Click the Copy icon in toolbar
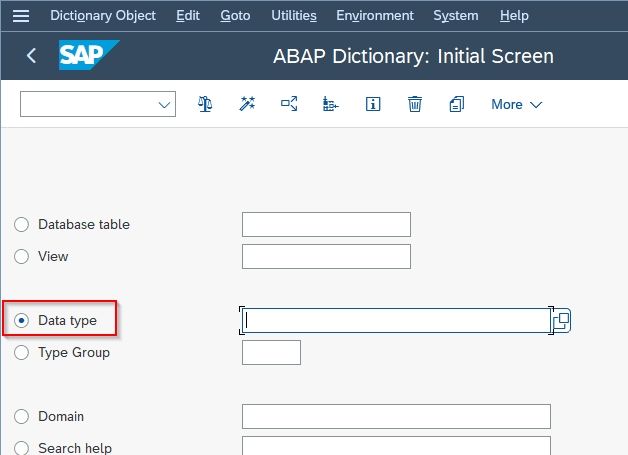The width and height of the screenshot is (628, 455). [457, 104]
